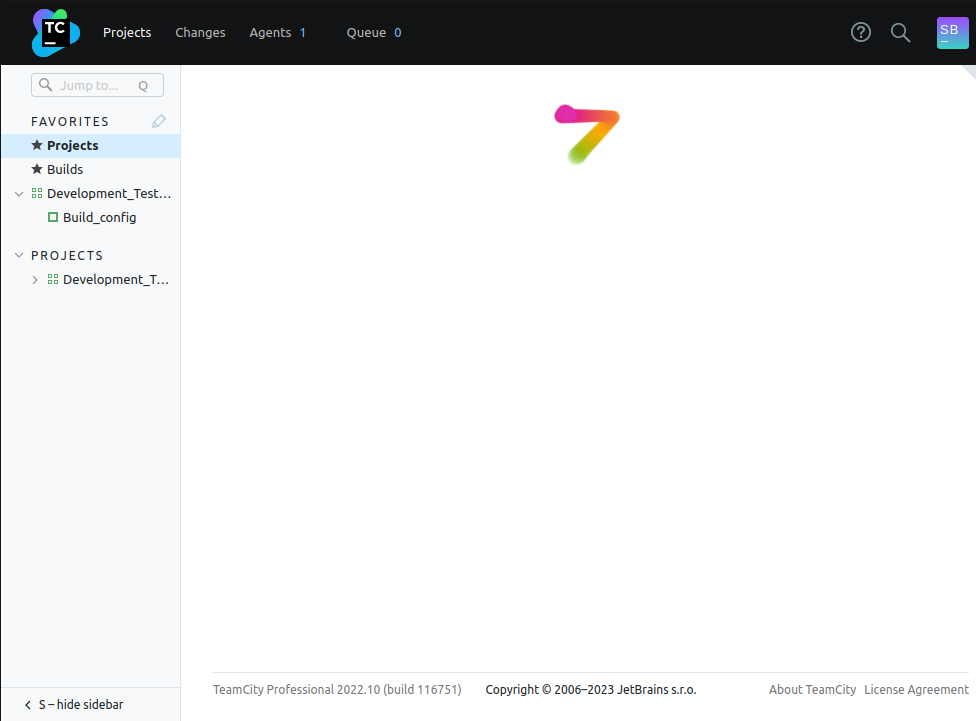
Task: Click the TeamCity logo icon
Action: 55,33
